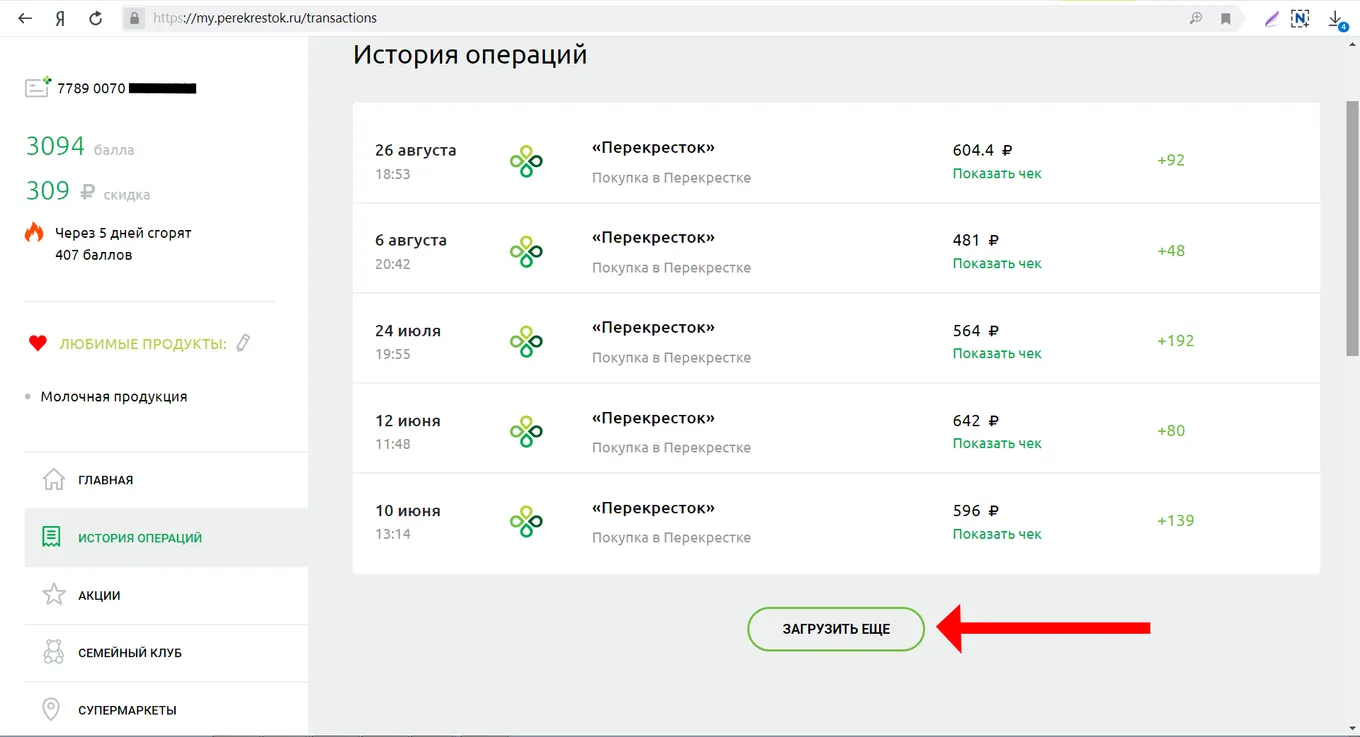Click the house icon for Главная

click(54, 479)
